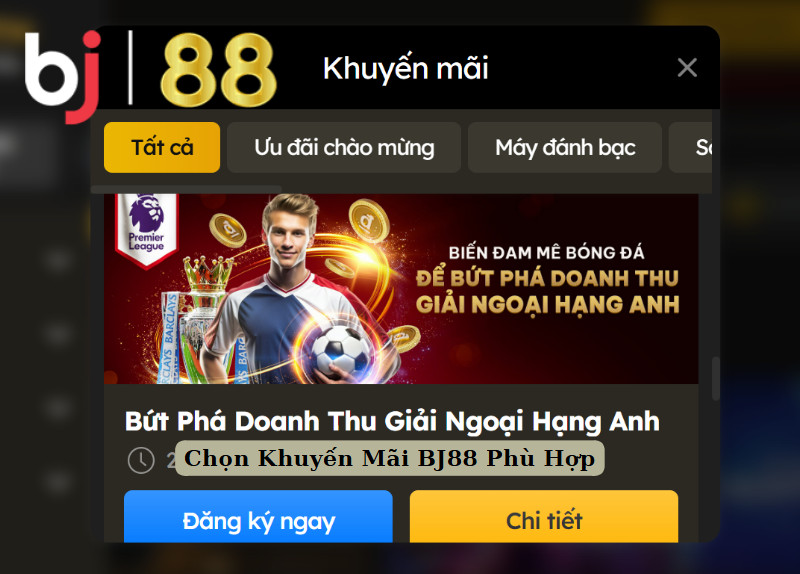Open promotion details via Chi tiết button
800x574 pixels.
[544, 516]
